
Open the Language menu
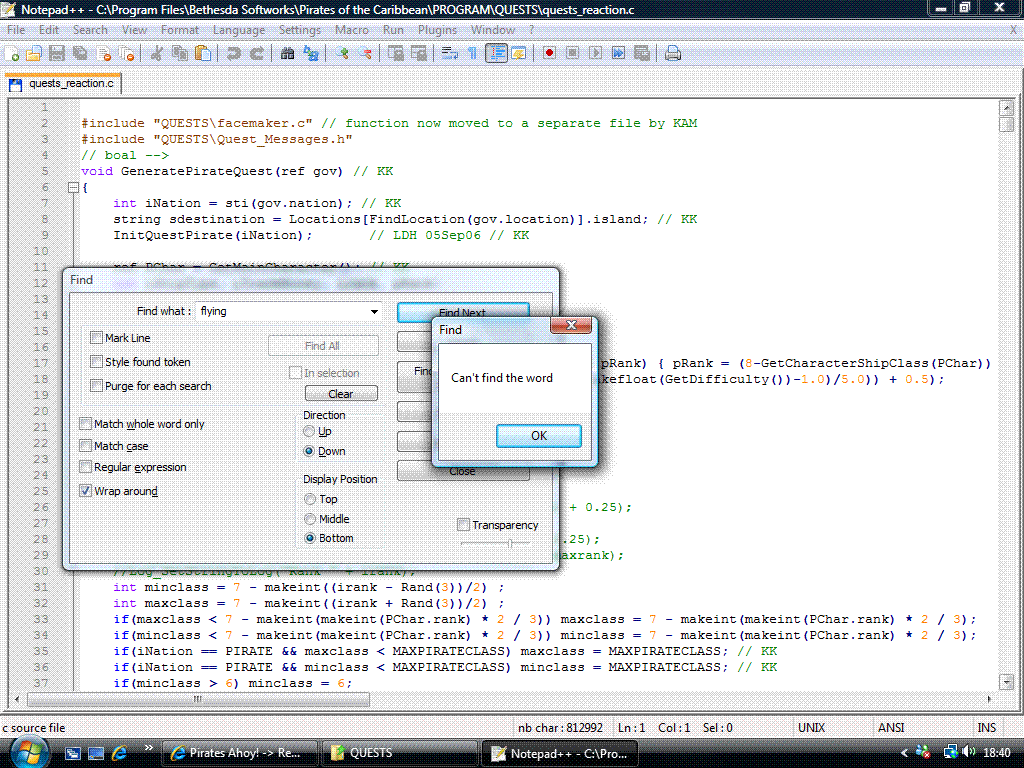(239, 30)
